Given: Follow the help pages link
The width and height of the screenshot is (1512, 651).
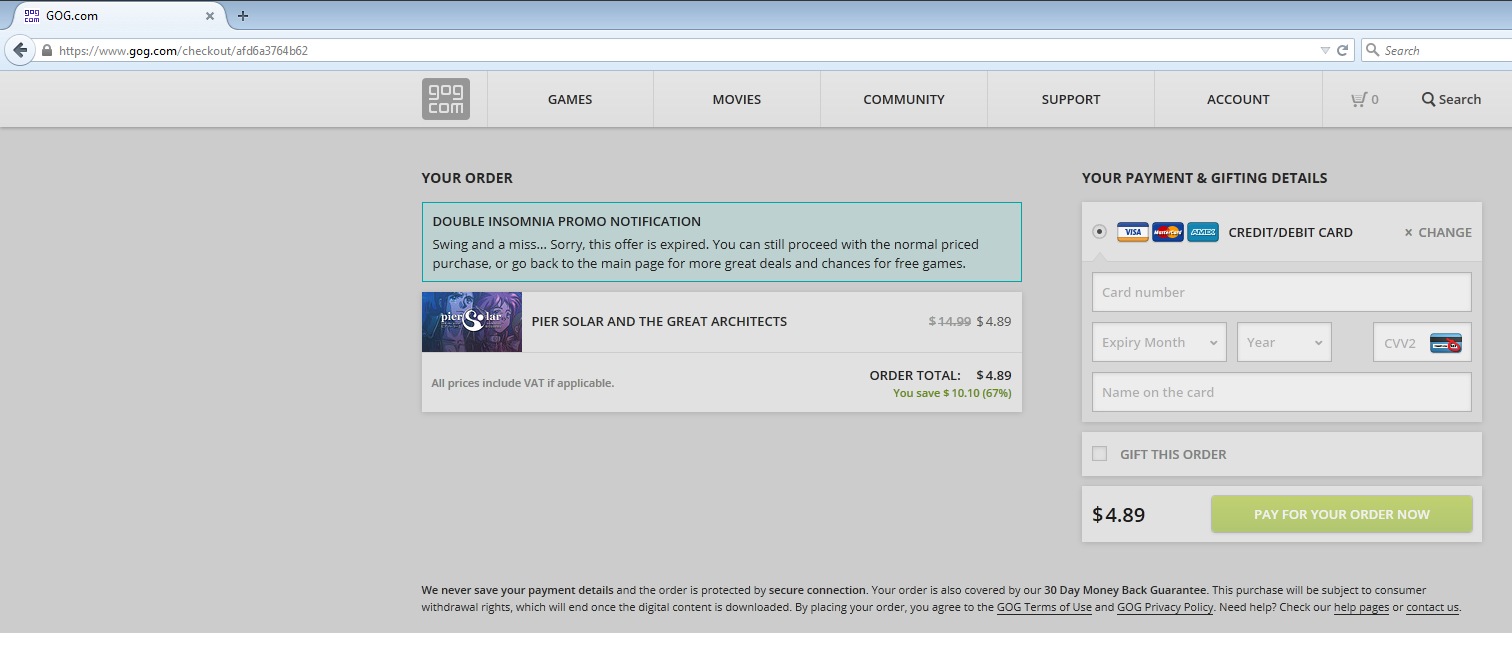Looking at the screenshot, I should (x=1361, y=607).
